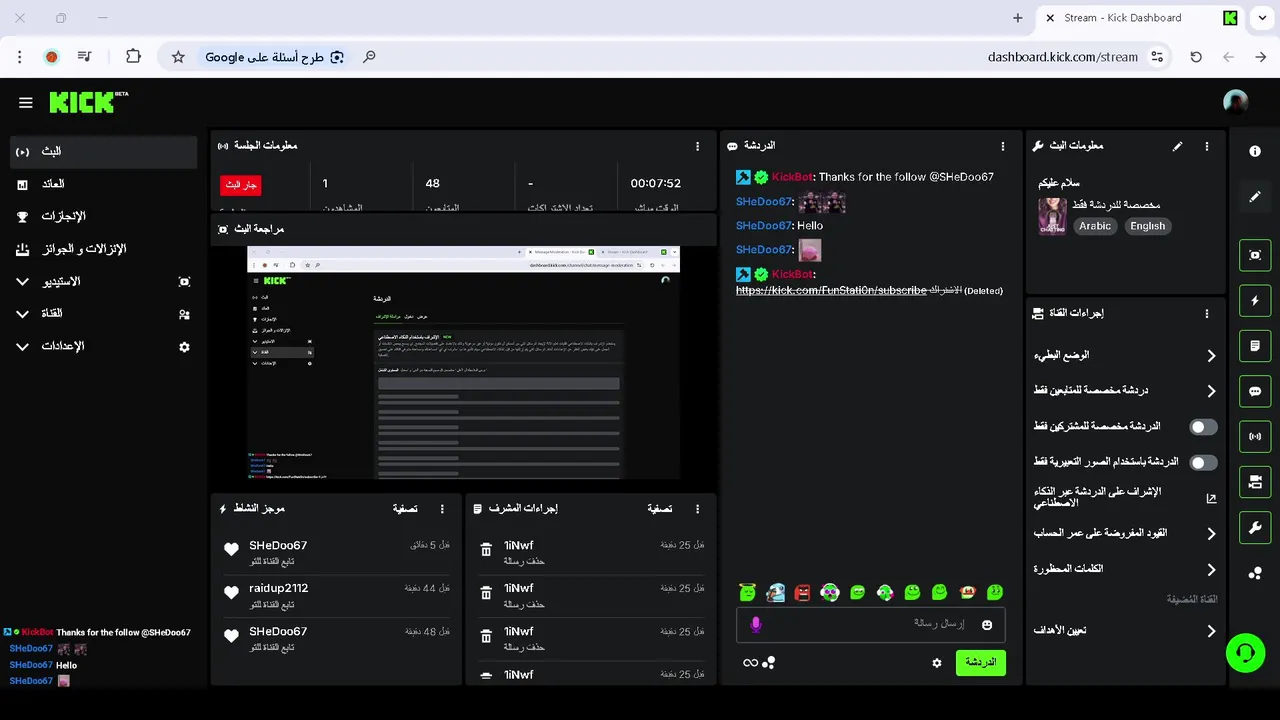Toggle the stream preview widget icon in right sidebar
The width and height of the screenshot is (1280, 720).
click(1255, 255)
